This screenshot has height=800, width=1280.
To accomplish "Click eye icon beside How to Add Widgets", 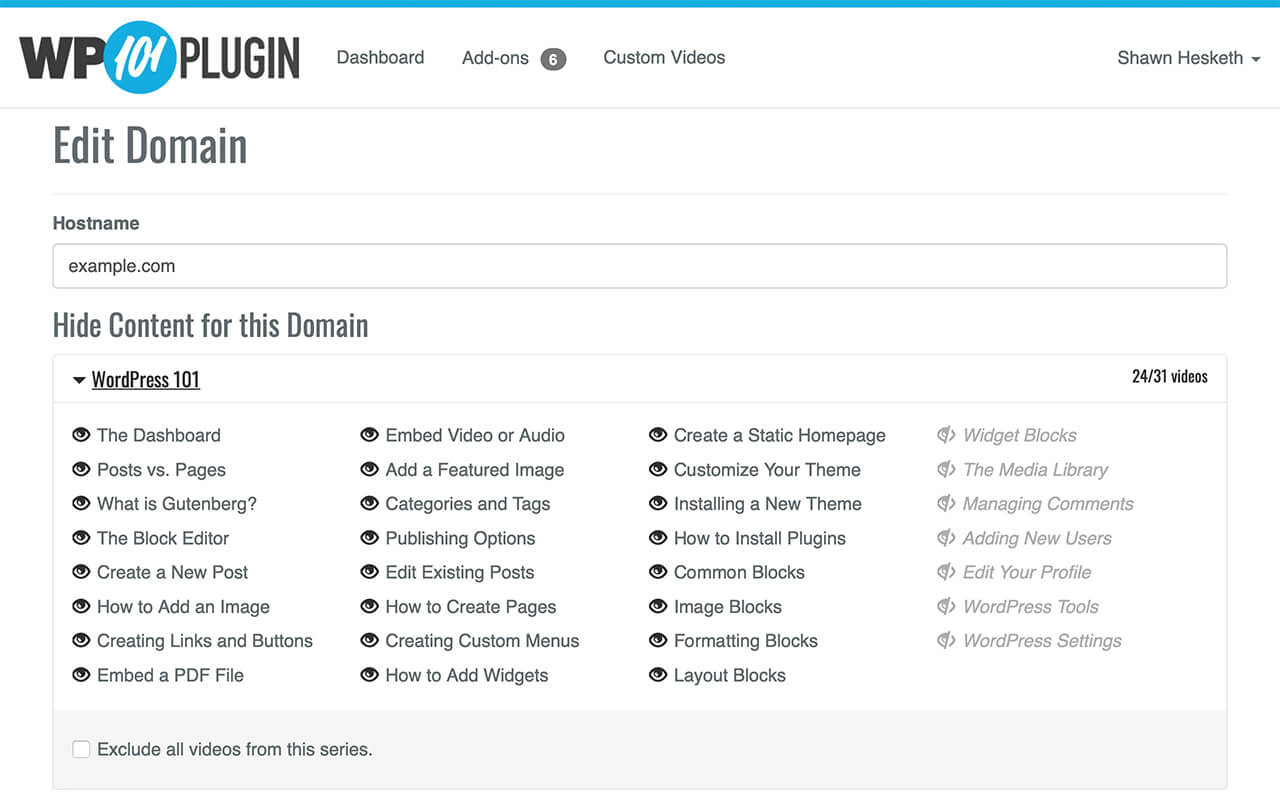I will click(x=370, y=675).
